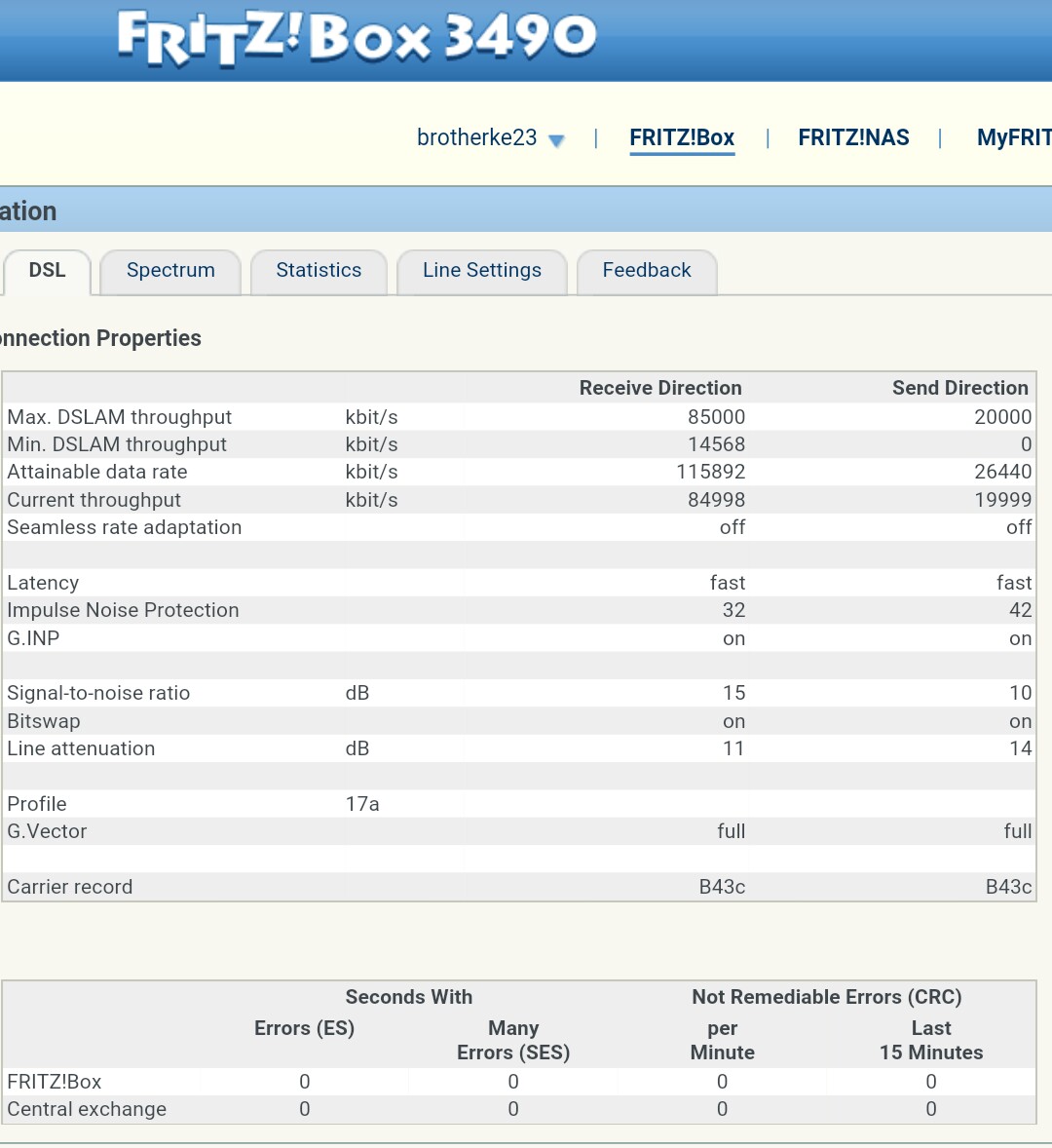This screenshot has height=1148, width=1052.
Task: Select the 19999 current throughput send value
Action: 1002,500
